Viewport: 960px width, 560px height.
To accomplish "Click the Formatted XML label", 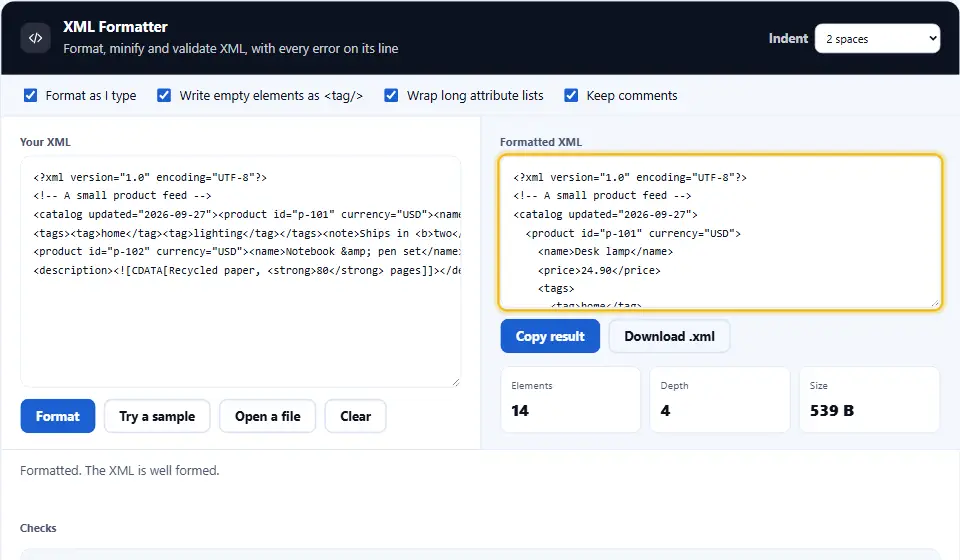I will (x=541, y=142).
